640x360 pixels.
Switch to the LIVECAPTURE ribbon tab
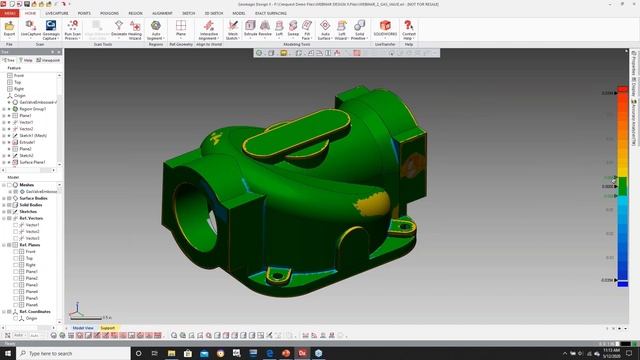point(57,13)
